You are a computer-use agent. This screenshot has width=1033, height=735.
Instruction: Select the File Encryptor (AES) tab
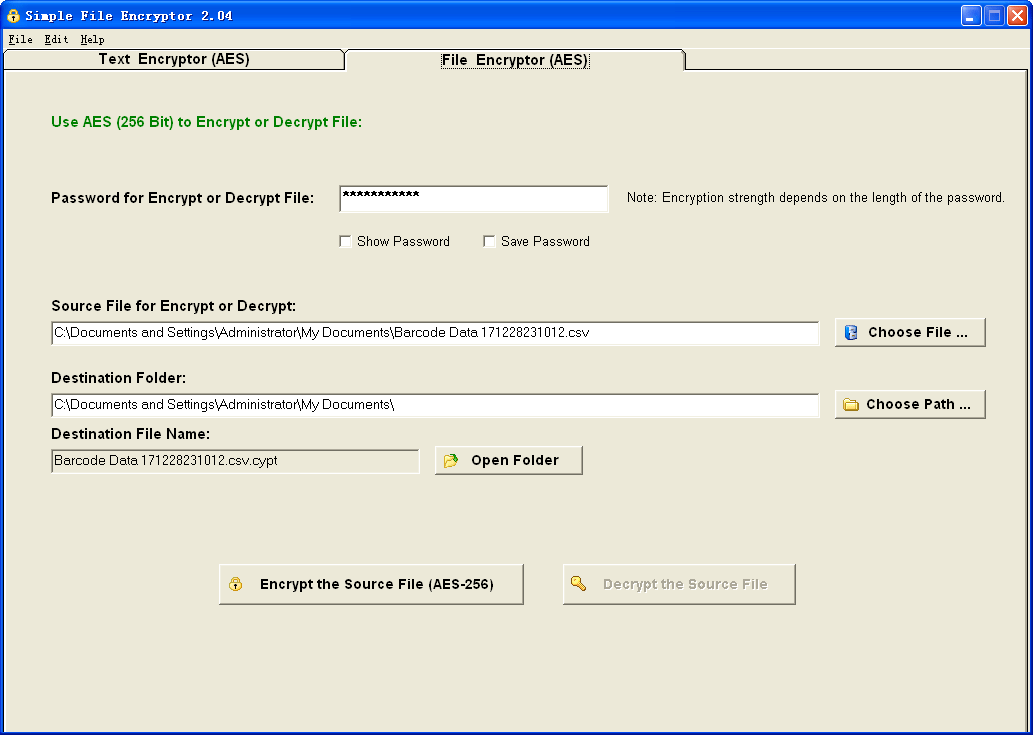tap(515, 61)
